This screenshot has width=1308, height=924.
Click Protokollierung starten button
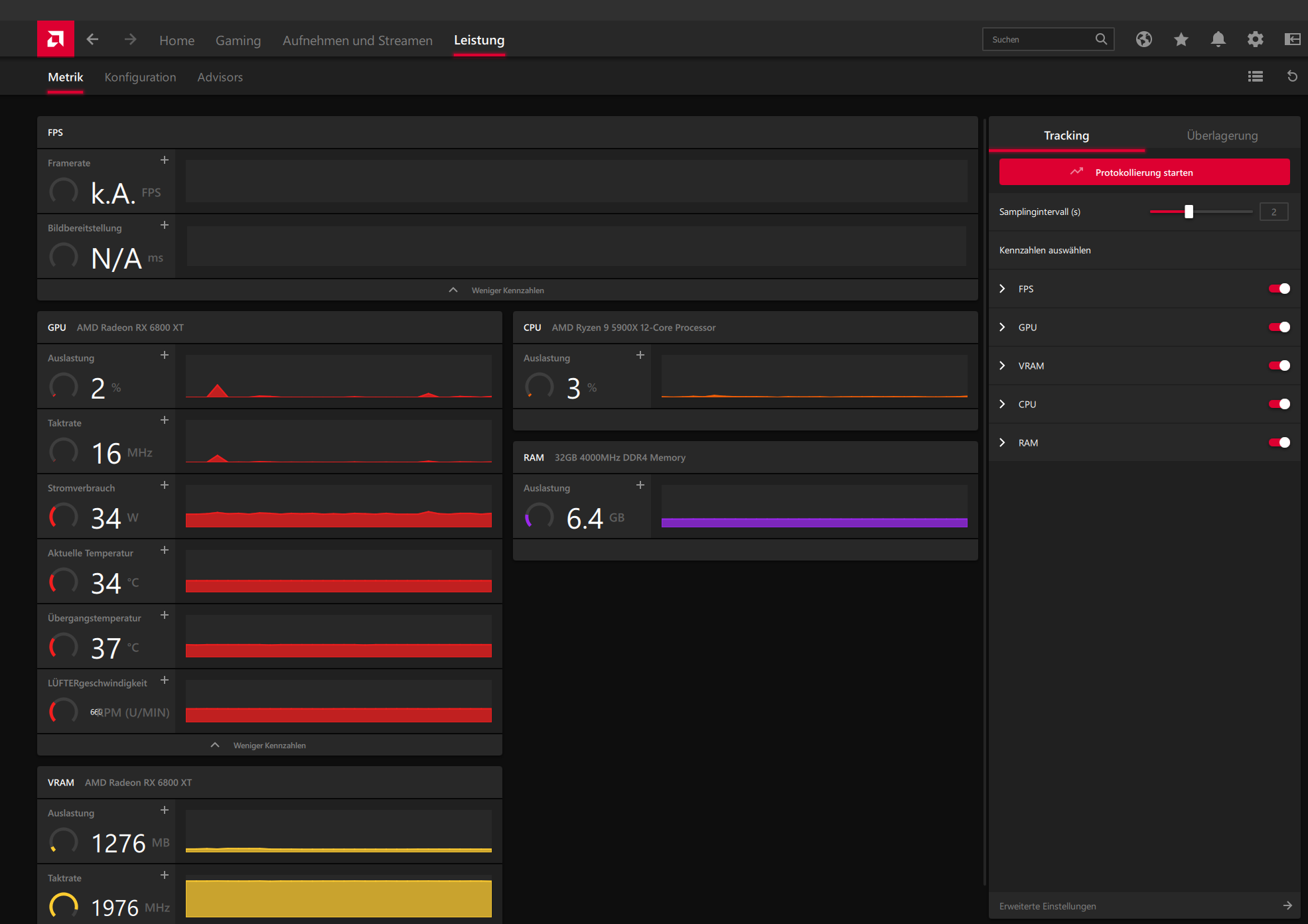[x=1144, y=172]
